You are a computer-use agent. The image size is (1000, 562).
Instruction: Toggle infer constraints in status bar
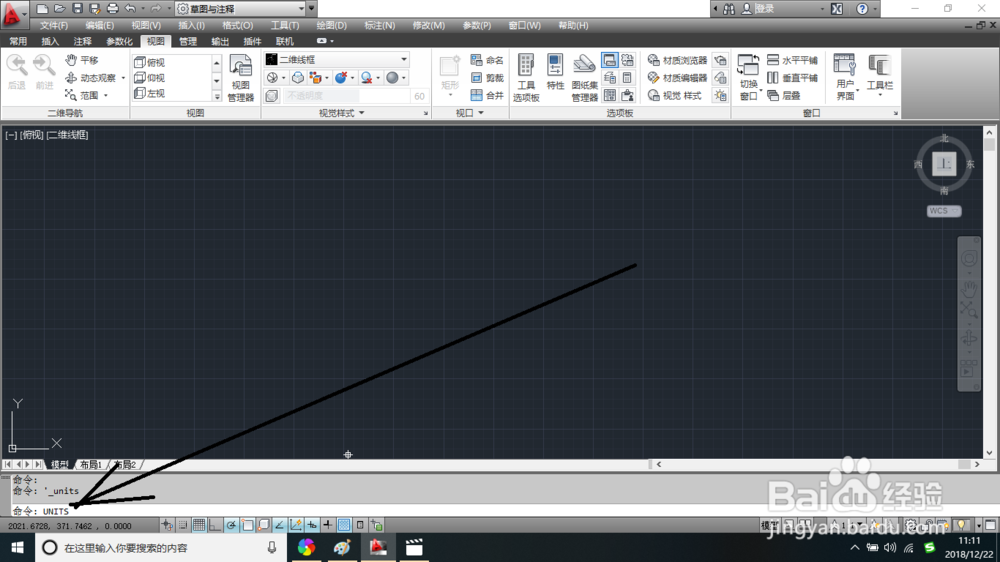166,525
